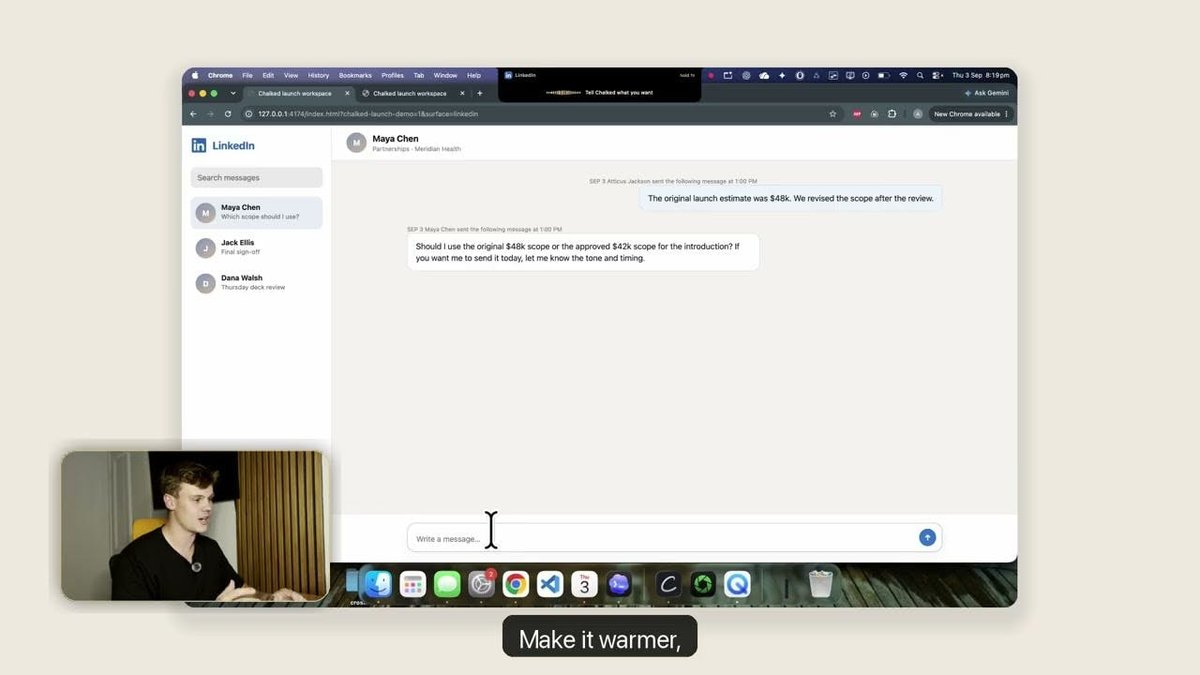
Task: Open the Trash from the Dock
Action: click(x=821, y=584)
